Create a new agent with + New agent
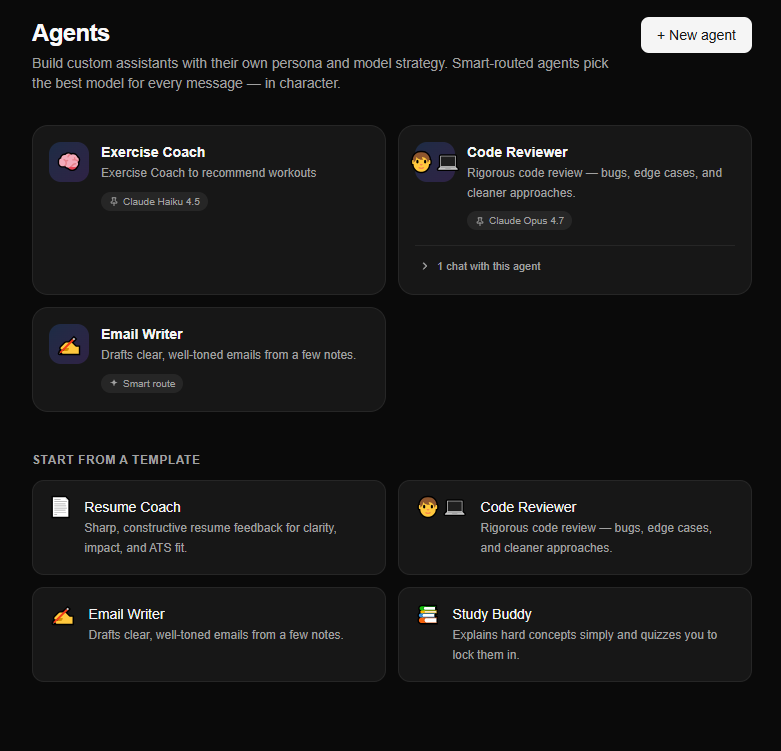The image size is (781, 751). [696, 35]
